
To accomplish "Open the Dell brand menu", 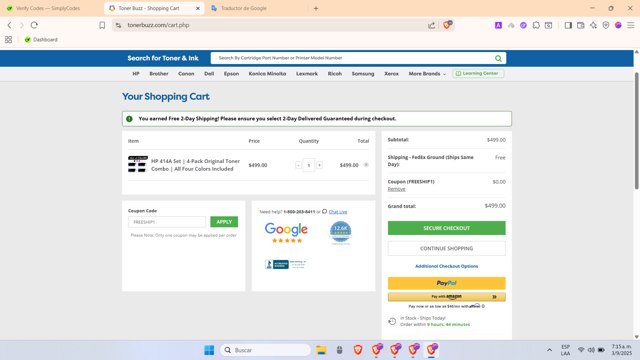I will 209,74.
